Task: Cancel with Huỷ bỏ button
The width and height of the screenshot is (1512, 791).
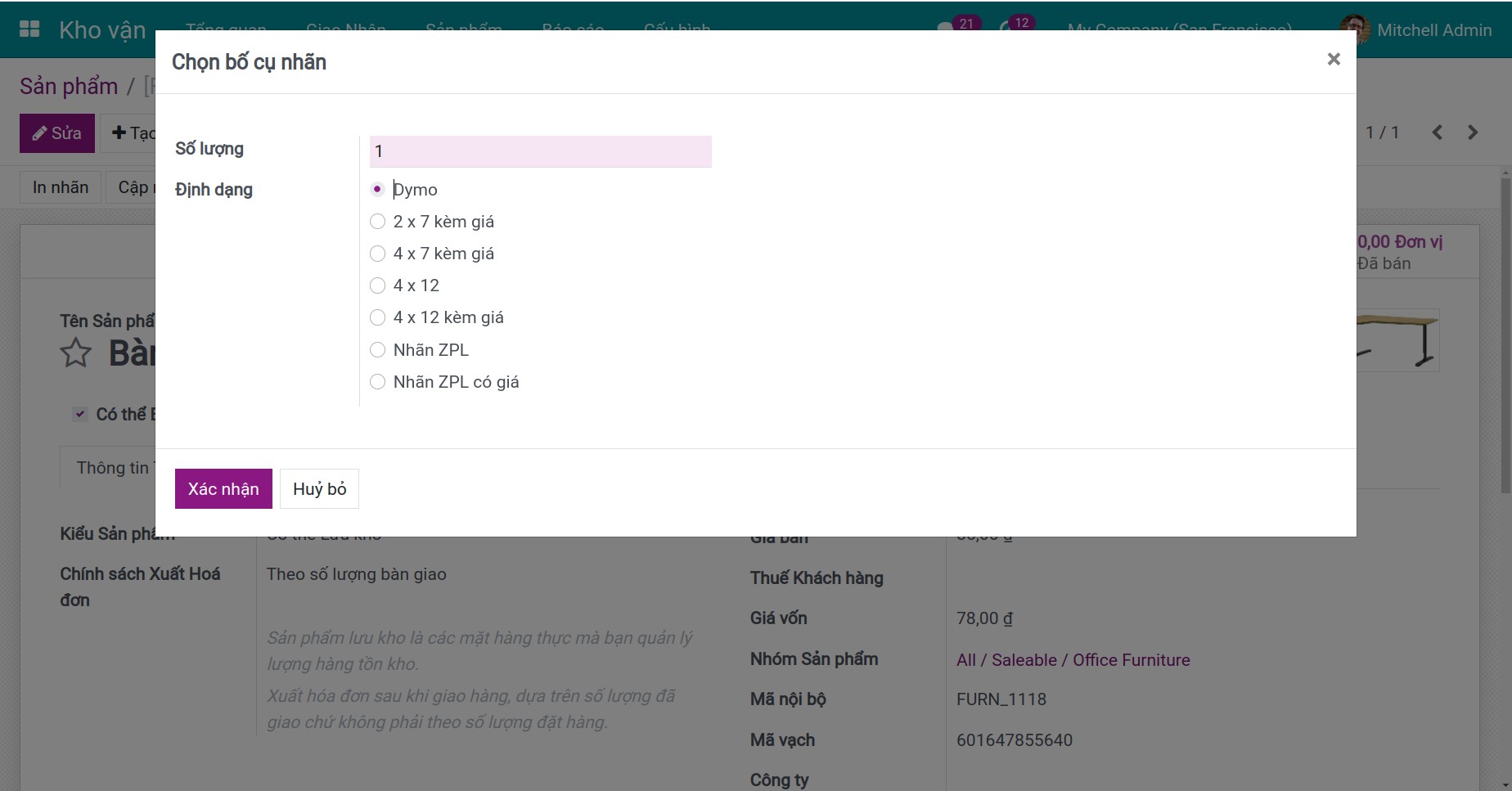Action: pos(319,488)
